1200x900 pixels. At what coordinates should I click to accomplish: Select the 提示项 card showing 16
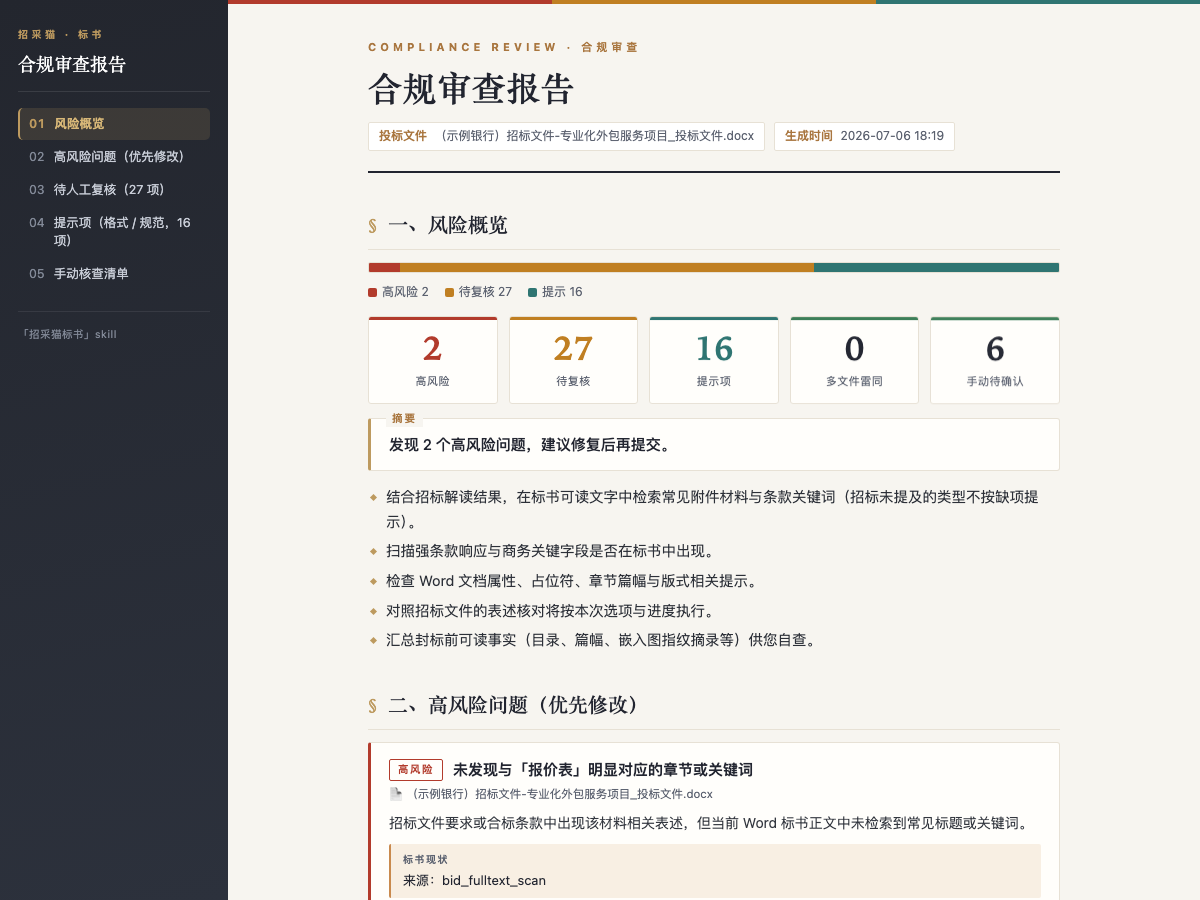[x=714, y=360]
